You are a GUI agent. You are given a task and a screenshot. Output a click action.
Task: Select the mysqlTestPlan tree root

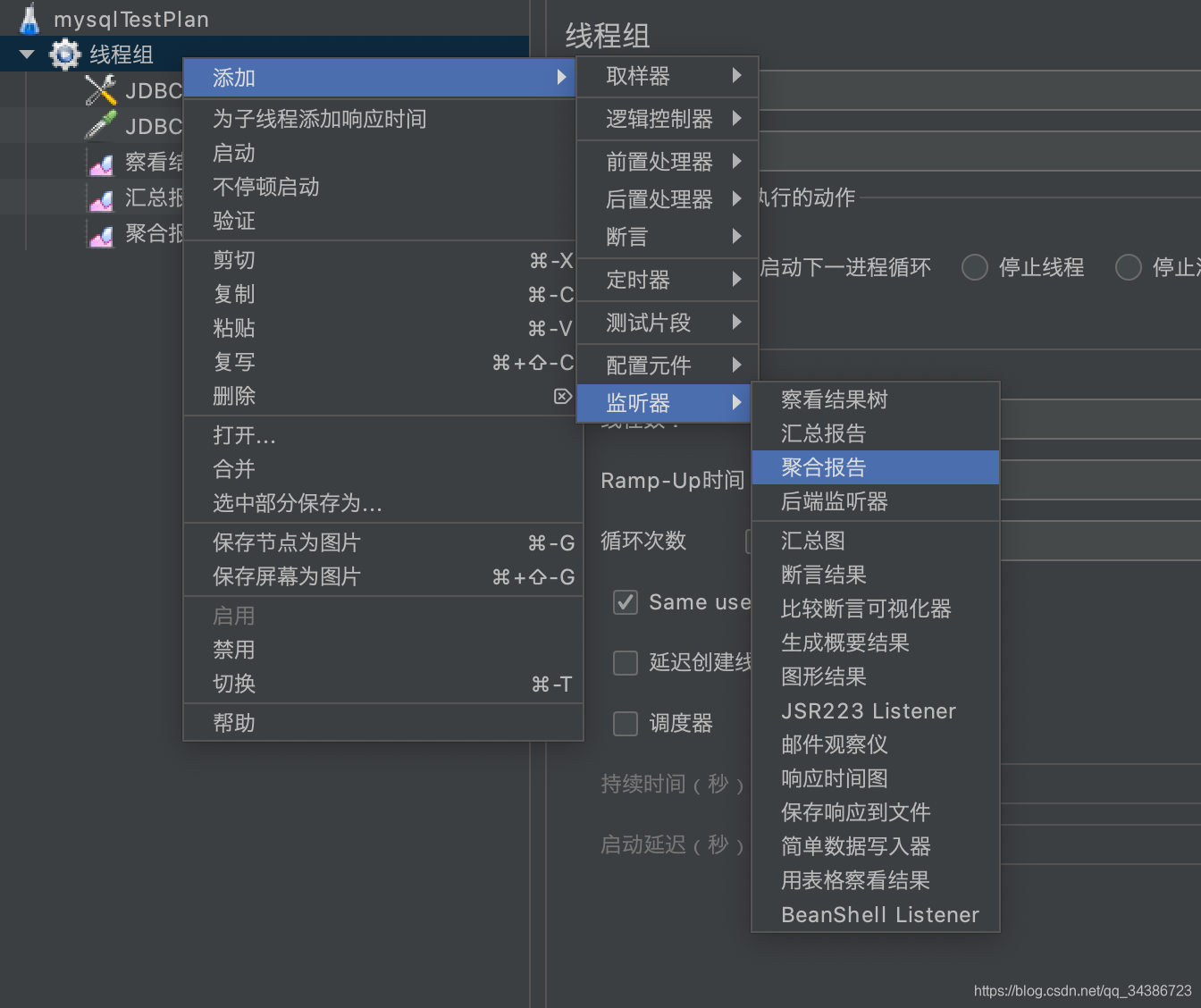point(131,19)
